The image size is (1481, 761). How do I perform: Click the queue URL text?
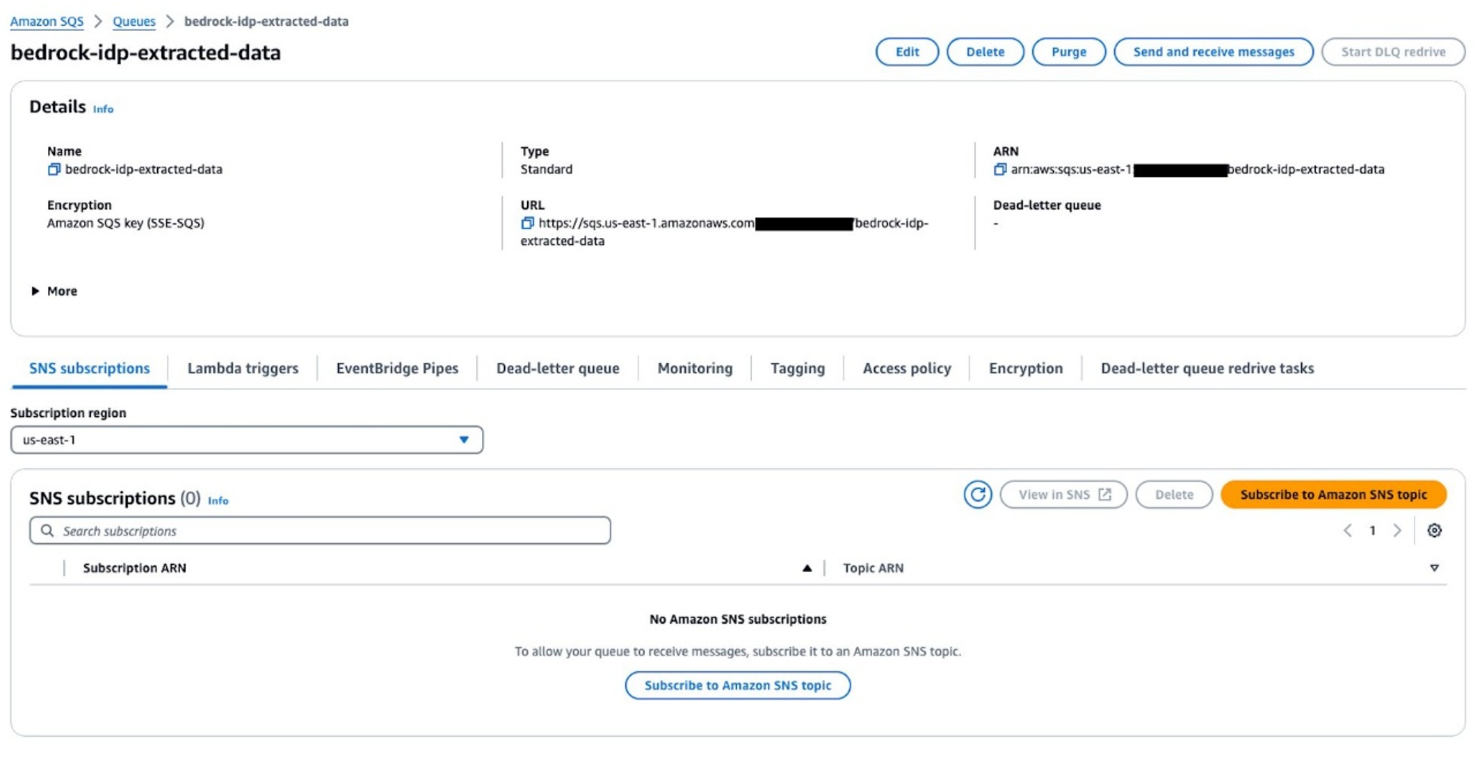[x=725, y=232]
